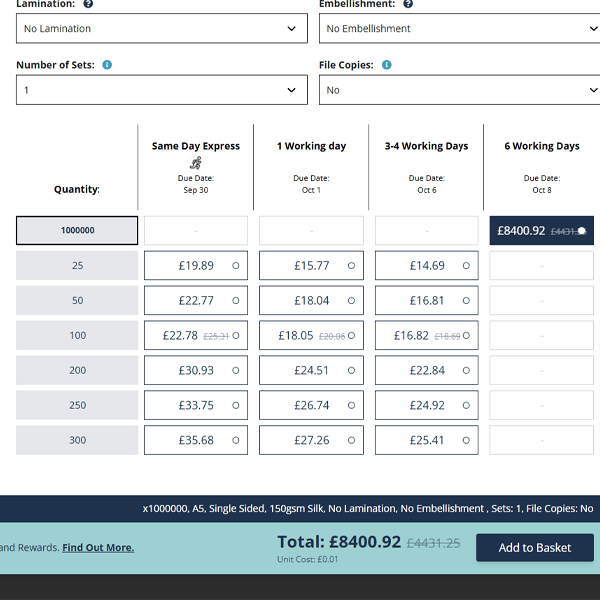This screenshot has width=600, height=600.
Task: Select £30.93 Same Day Express for 200
Action: (x=196, y=370)
